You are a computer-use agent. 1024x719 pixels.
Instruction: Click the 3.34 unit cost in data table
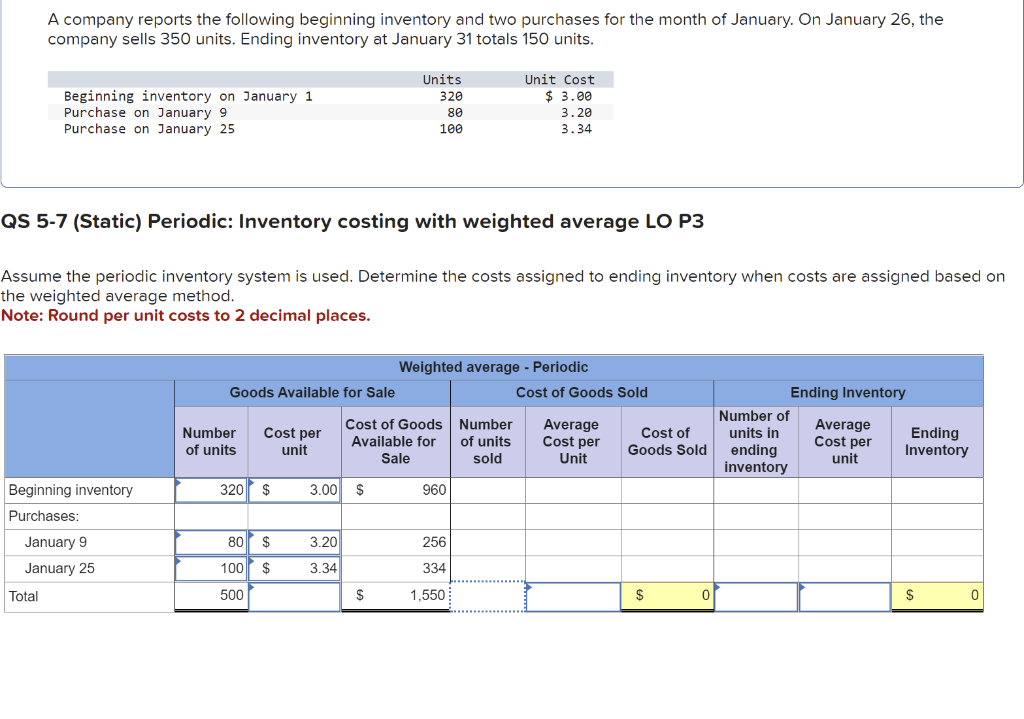click(576, 129)
